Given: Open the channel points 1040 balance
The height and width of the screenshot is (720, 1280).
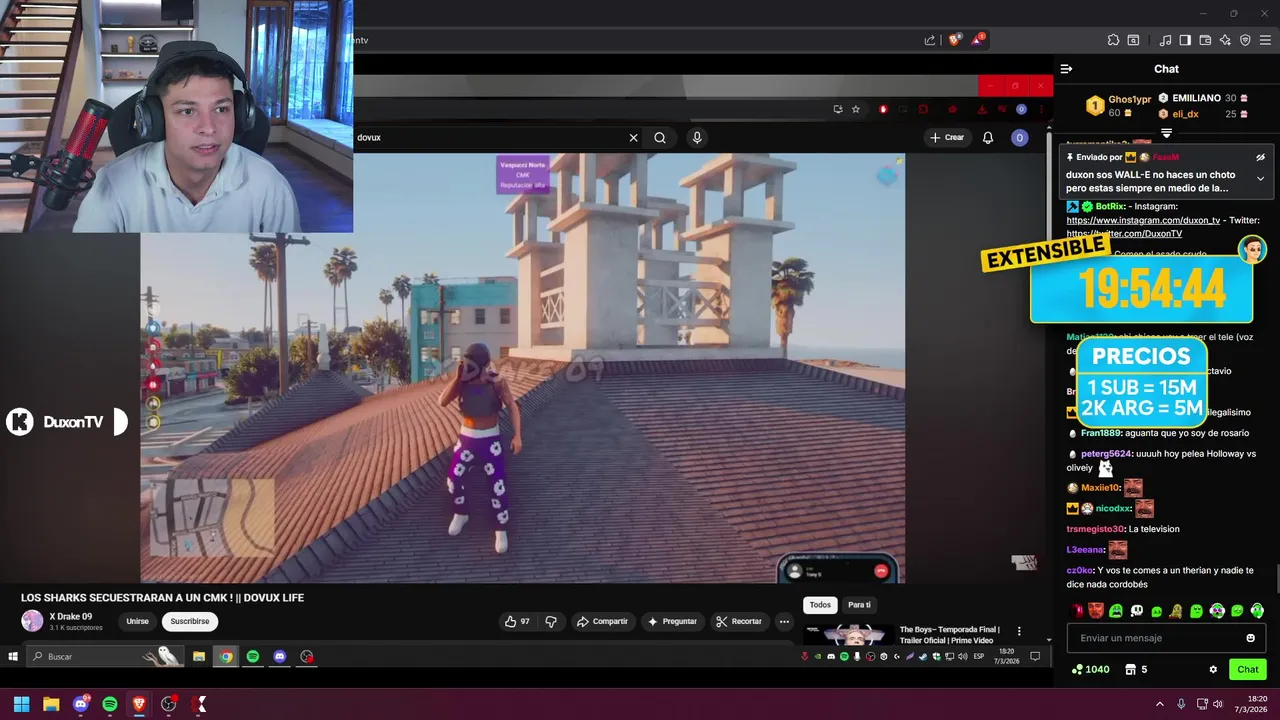Looking at the screenshot, I should (x=1090, y=669).
